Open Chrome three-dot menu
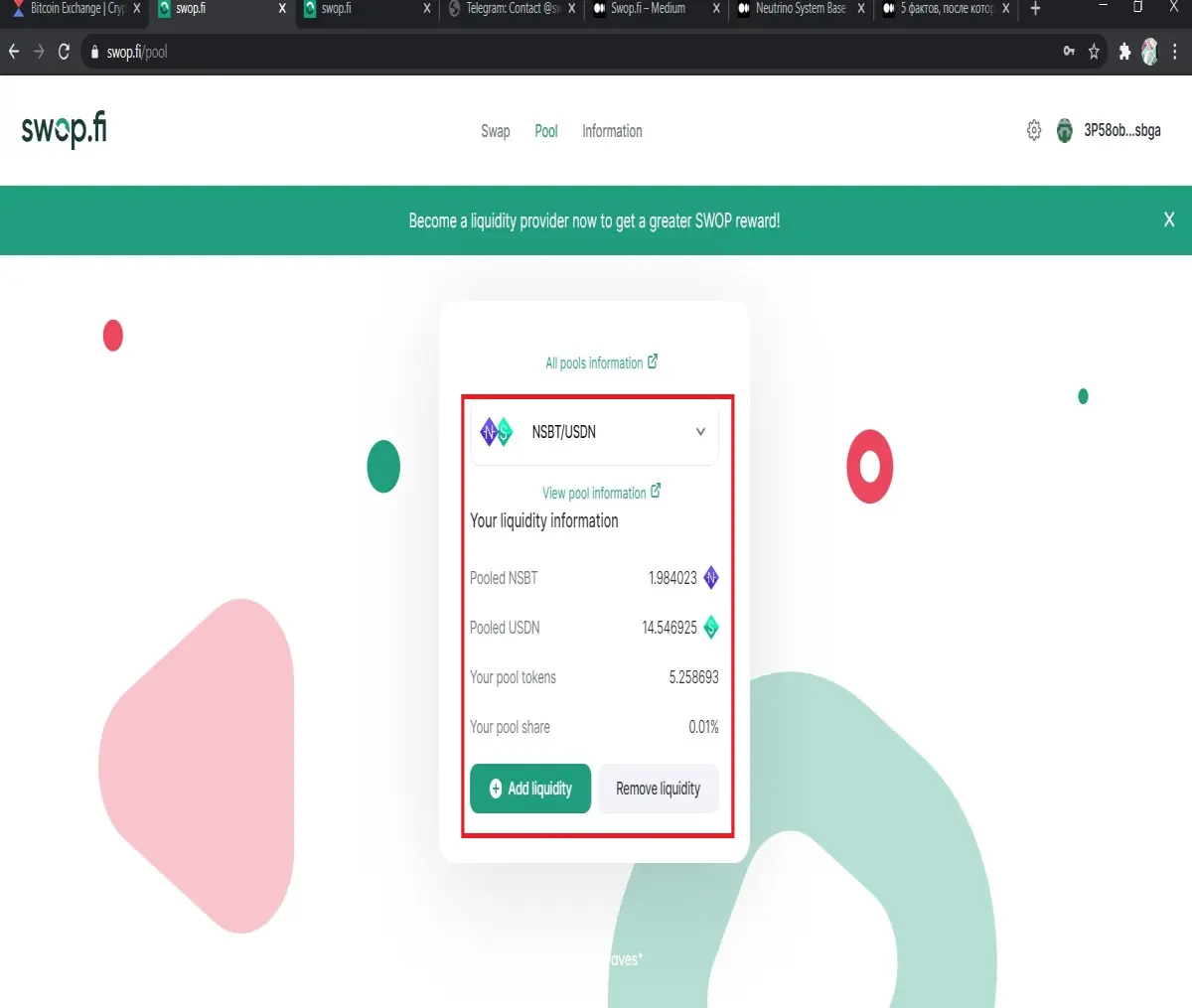 [x=1175, y=51]
